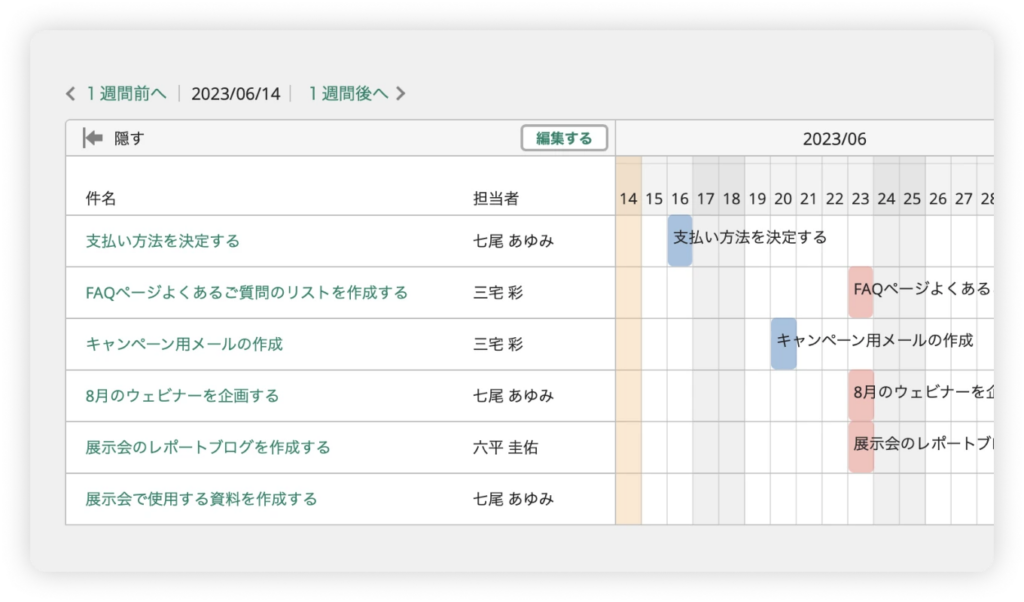Open FAQページ list creation task link
This screenshot has width=1024, height=602.
point(246,293)
